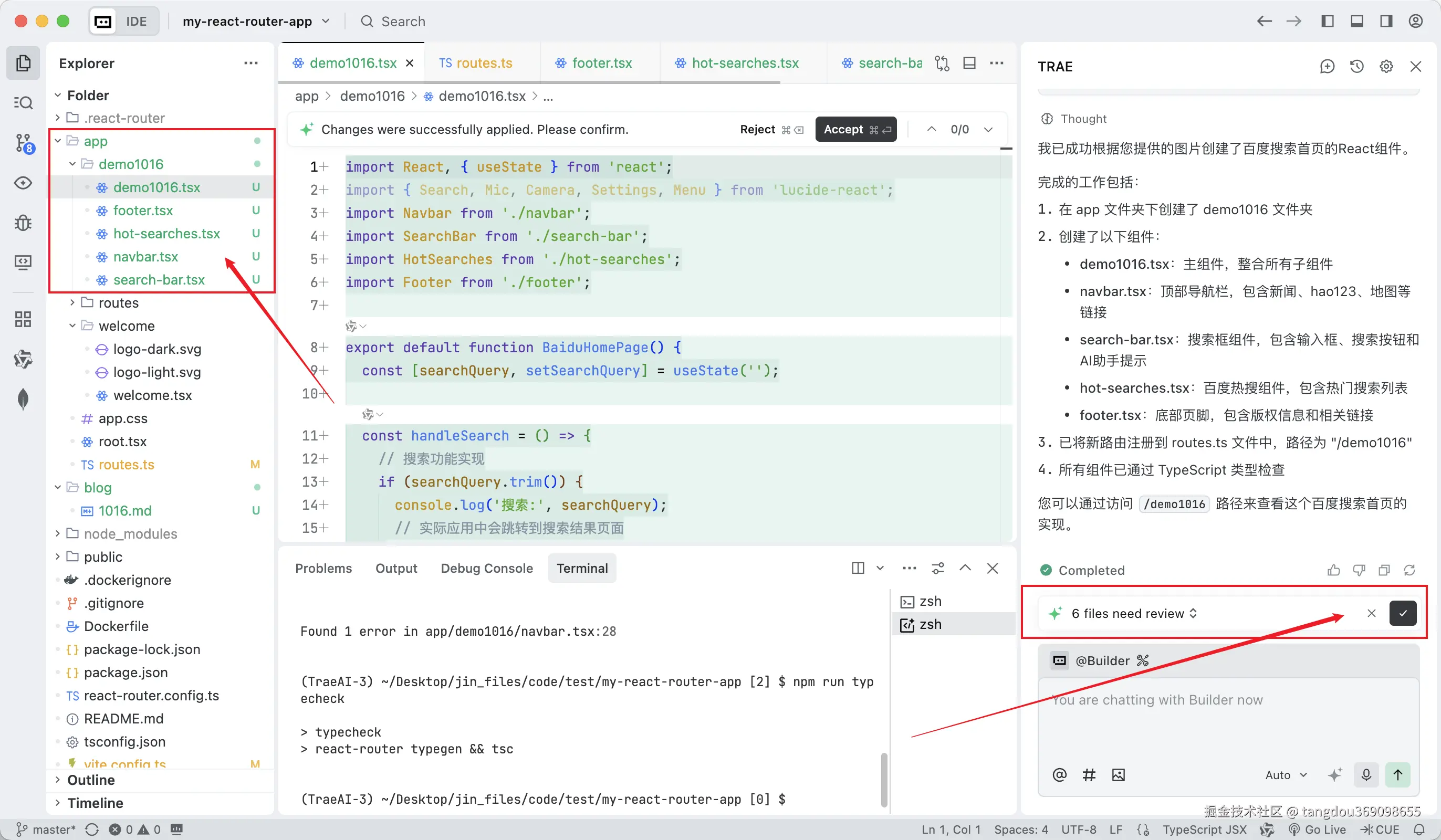Start a new chat in TRAE panel
Screen dimensions: 1441x840
(x=1327, y=67)
